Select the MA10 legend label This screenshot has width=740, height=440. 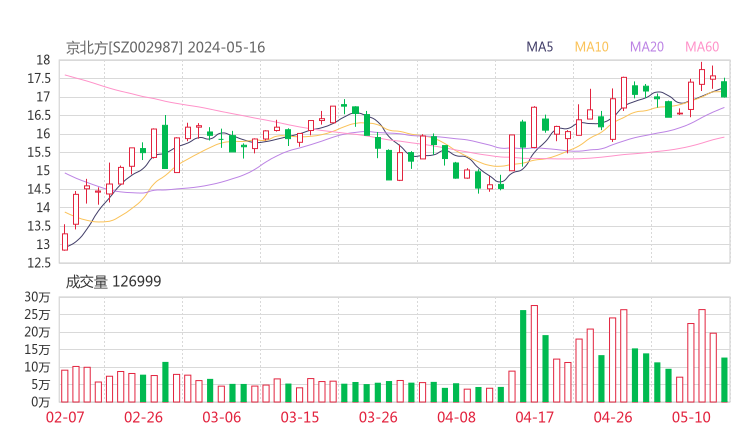pyautogui.click(x=591, y=47)
